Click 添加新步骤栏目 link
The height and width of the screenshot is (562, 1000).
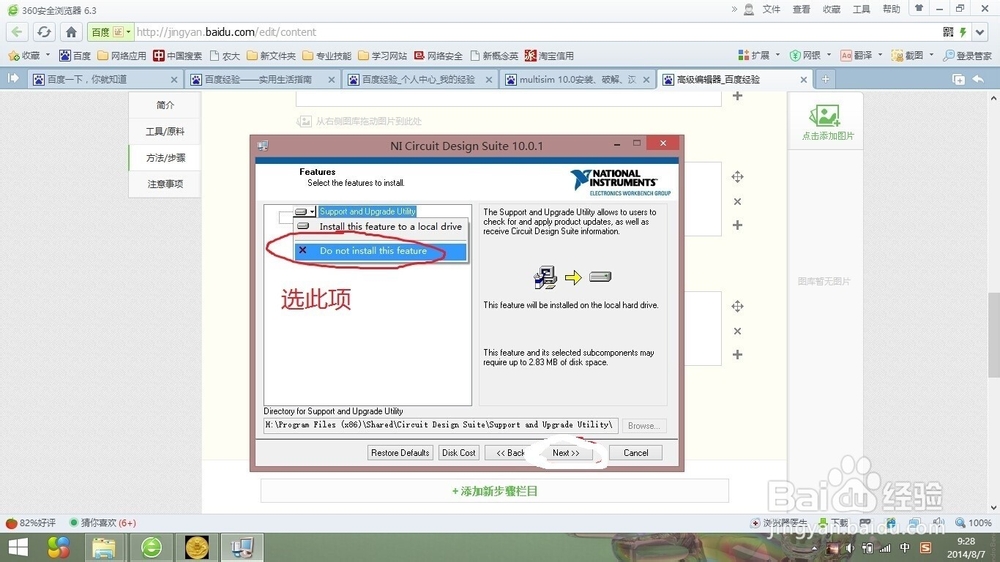495,491
